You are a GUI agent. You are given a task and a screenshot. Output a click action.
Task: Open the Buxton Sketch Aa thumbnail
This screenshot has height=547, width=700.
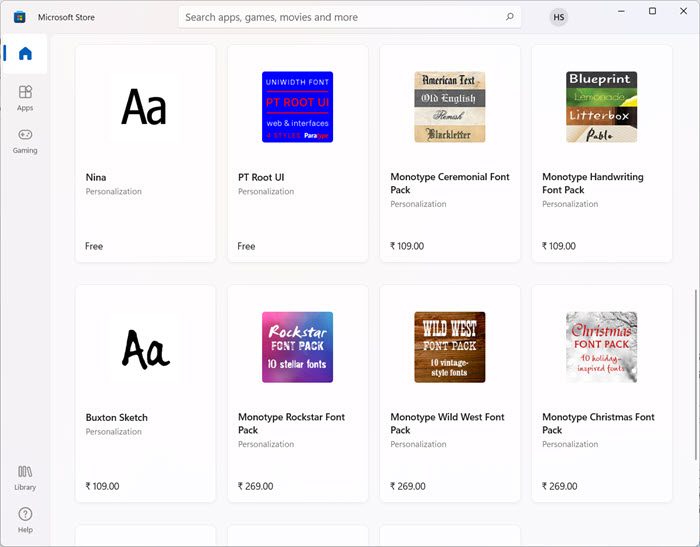pos(145,347)
